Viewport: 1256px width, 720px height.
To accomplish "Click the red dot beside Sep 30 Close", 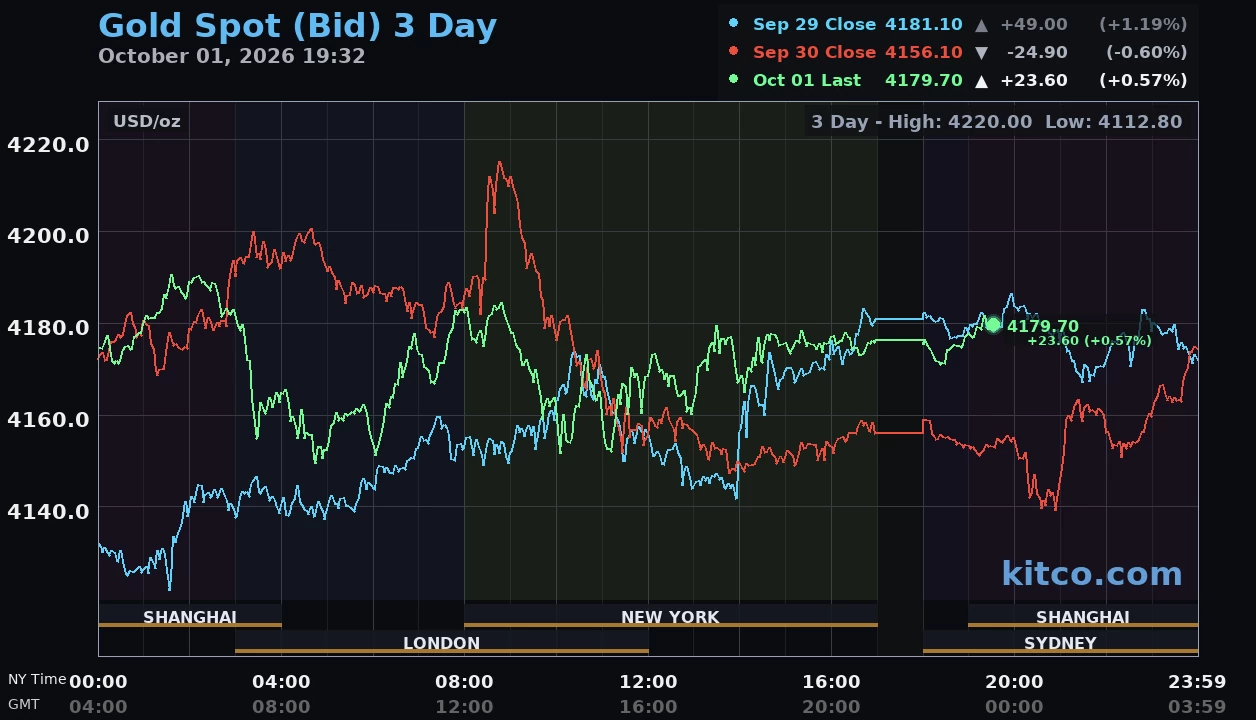I will click(734, 51).
